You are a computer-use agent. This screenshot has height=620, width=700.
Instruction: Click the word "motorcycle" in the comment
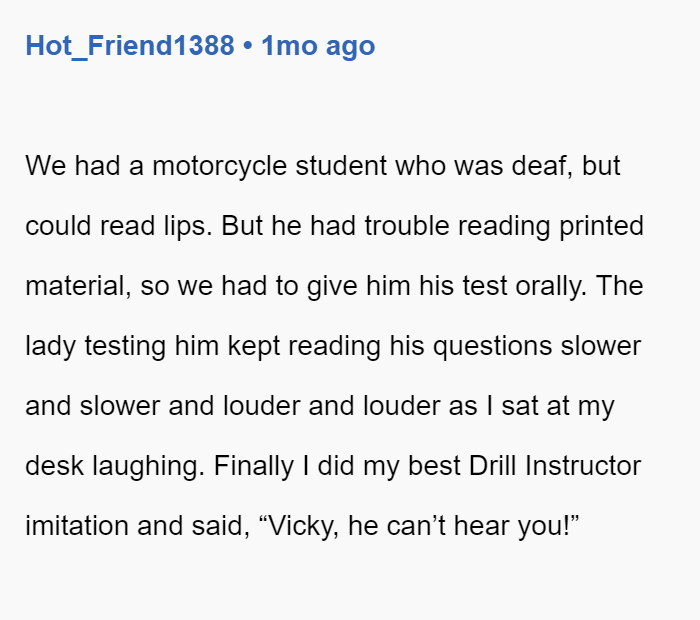click(x=219, y=166)
